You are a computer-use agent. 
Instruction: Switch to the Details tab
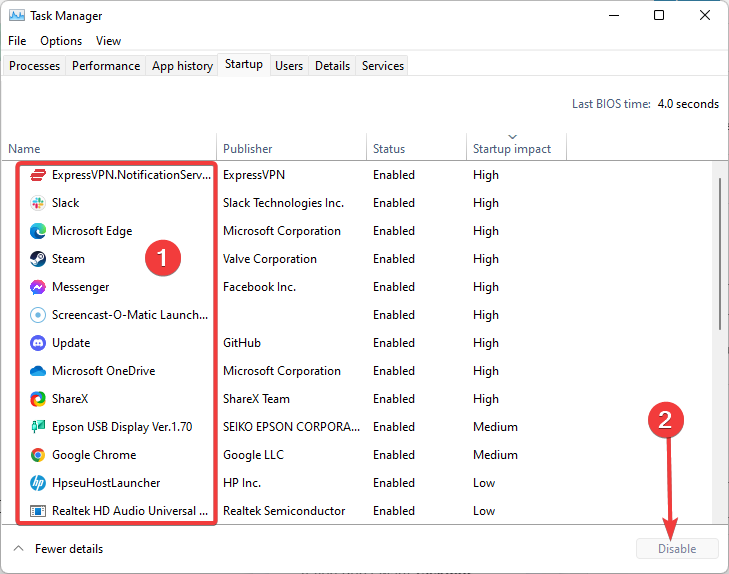(332, 66)
